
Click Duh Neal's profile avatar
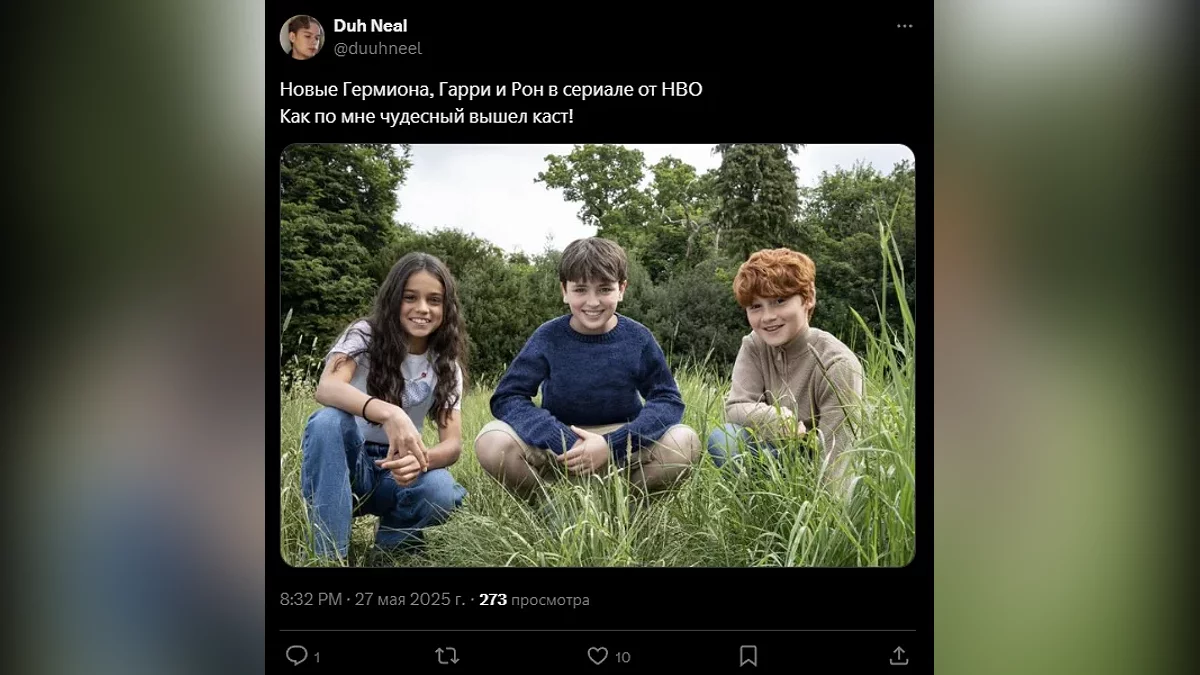[302, 37]
